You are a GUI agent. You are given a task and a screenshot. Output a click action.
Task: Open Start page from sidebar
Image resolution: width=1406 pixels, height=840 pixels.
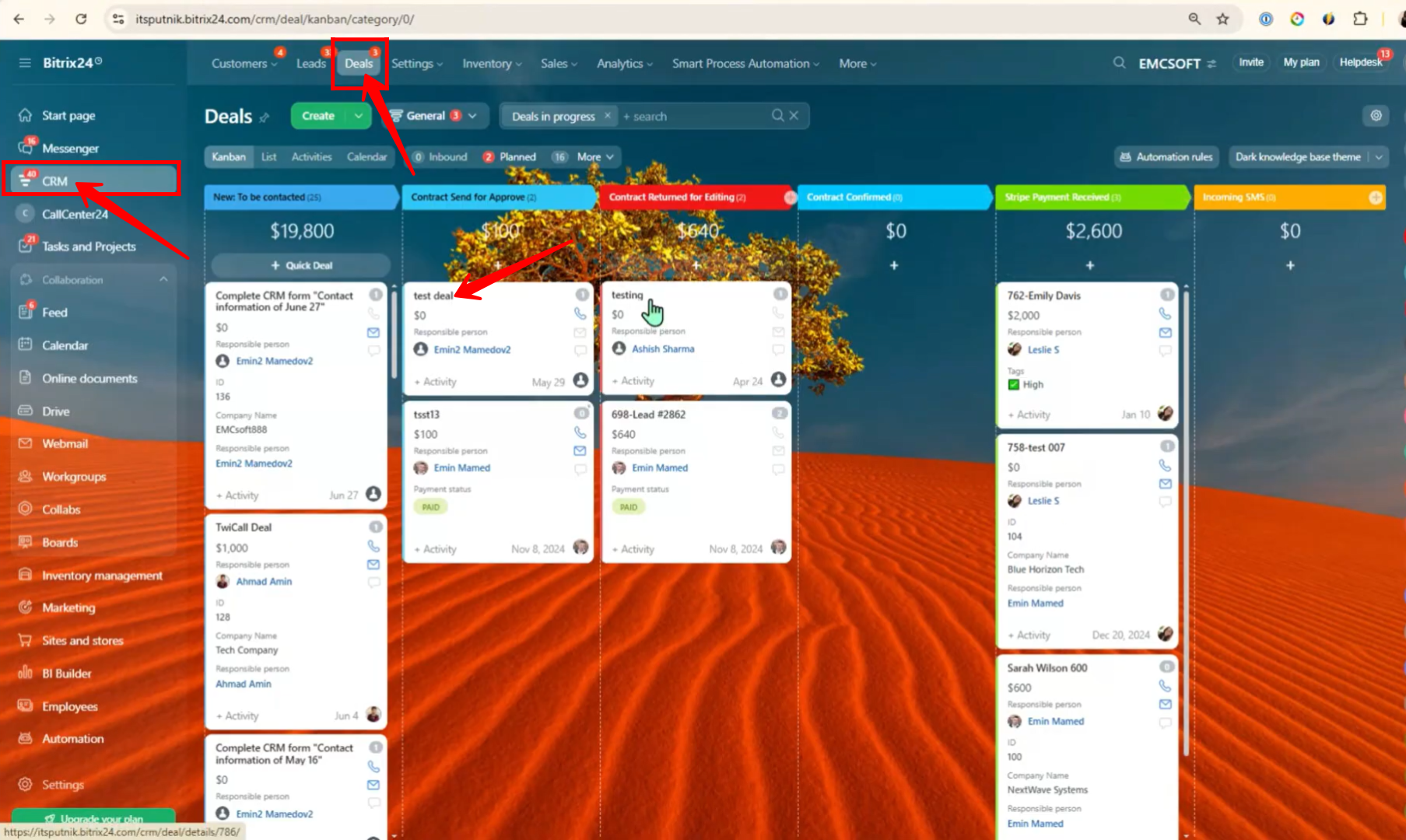68,116
